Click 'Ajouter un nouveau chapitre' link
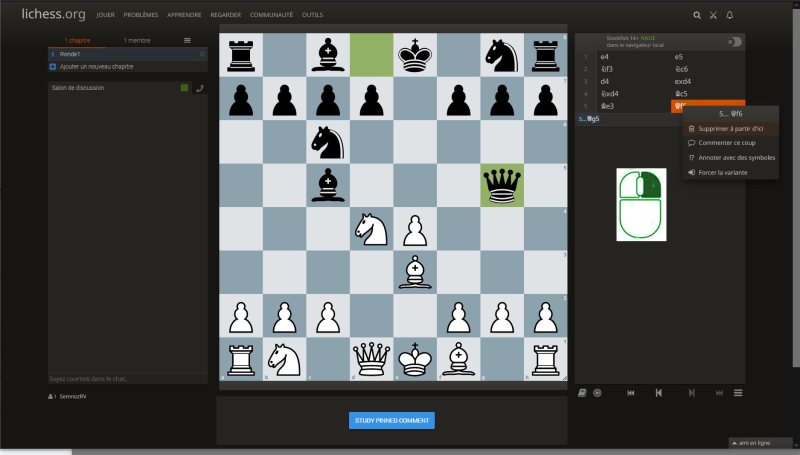This screenshot has height=455, width=800. coord(96,67)
